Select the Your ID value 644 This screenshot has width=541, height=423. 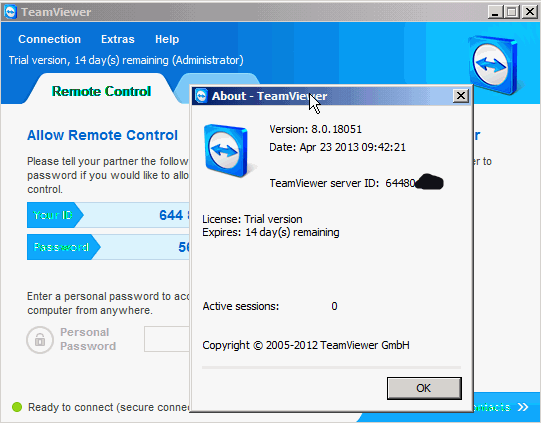click(x=171, y=215)
